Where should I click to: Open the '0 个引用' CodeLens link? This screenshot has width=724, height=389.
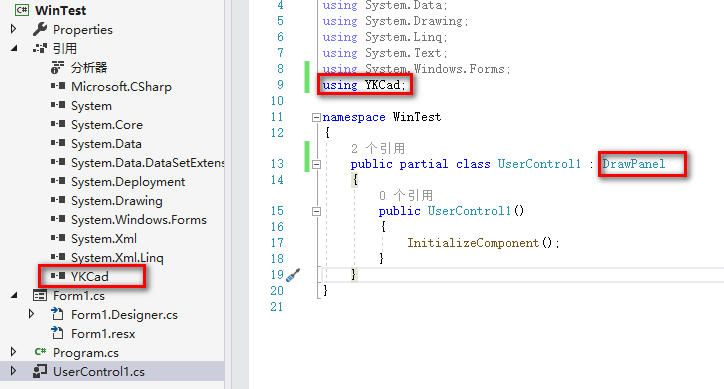coord(406,195)
